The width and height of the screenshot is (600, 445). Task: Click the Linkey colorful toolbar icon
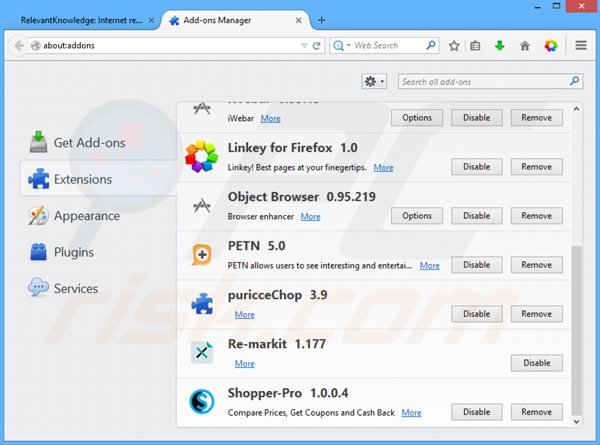coord(550,46)
